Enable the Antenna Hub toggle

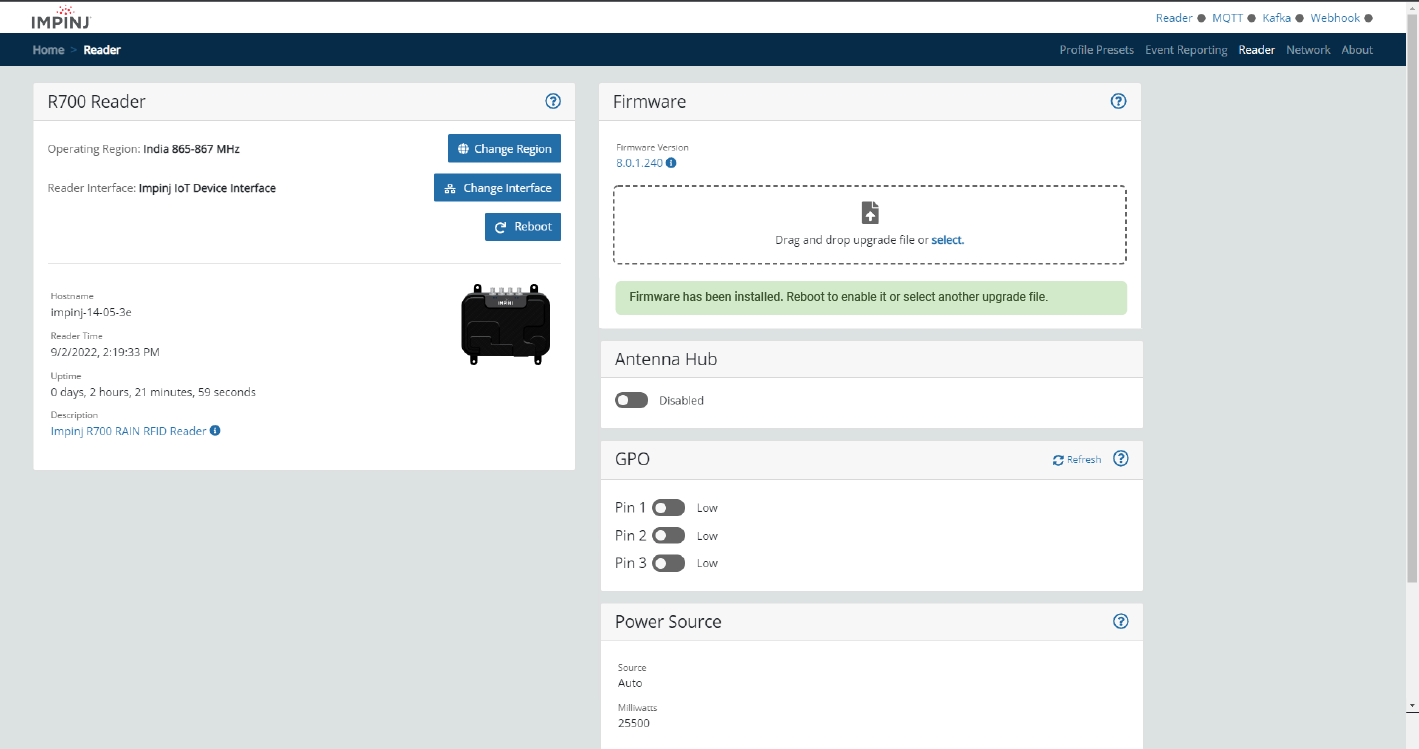[631, 400]
